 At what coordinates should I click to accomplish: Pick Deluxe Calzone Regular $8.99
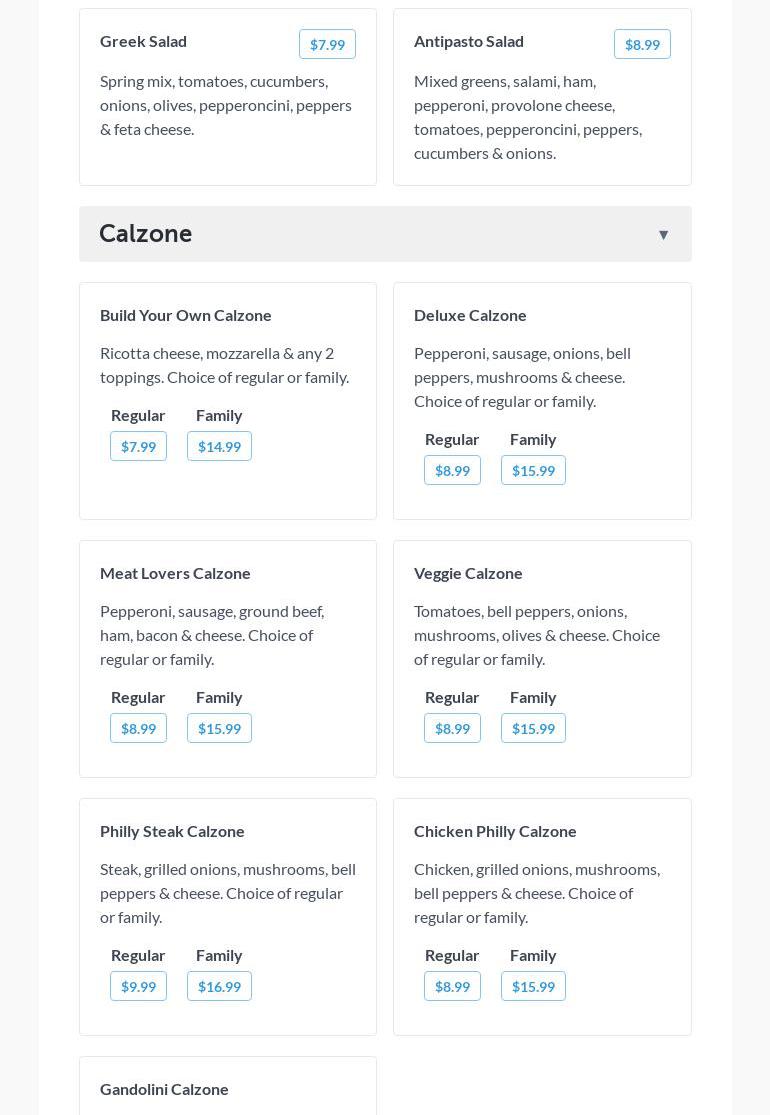452,470
